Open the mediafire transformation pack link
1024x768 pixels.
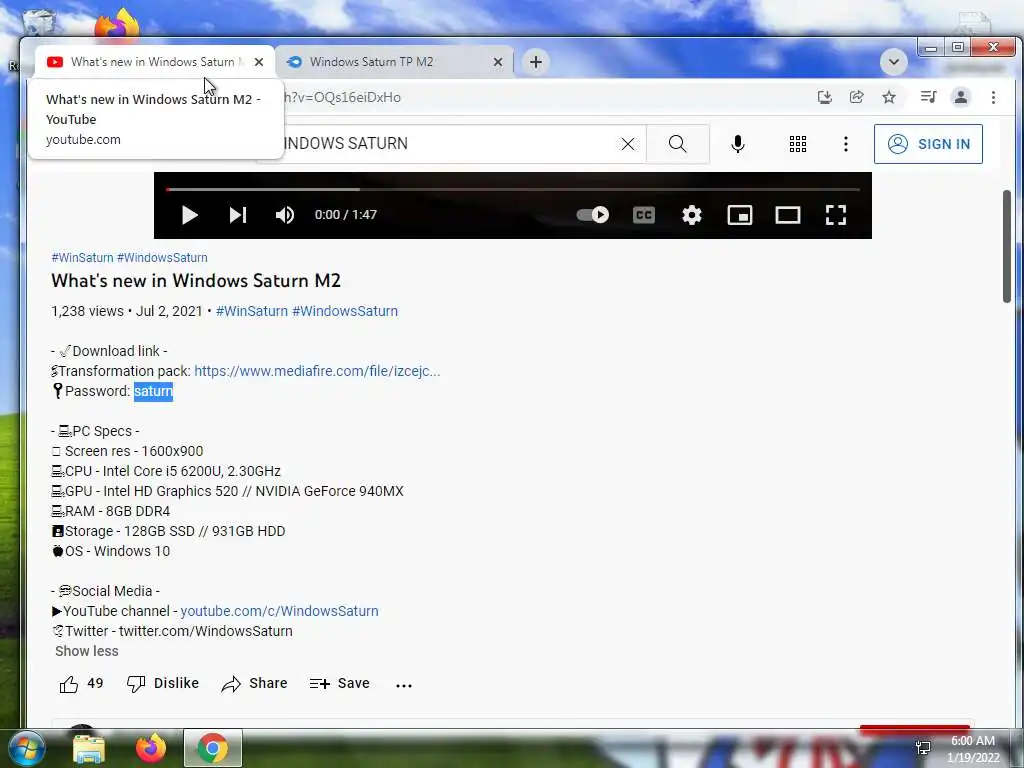click(x=317, y=371)
